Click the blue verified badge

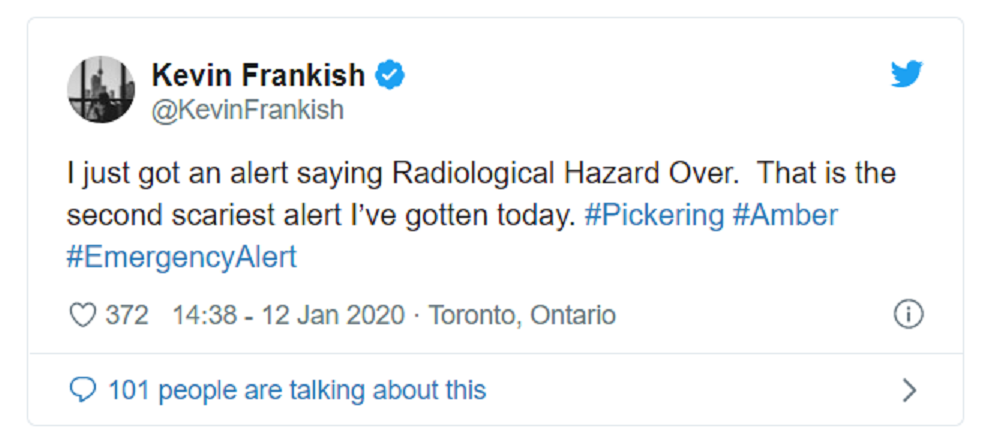(x=390, y=74)
